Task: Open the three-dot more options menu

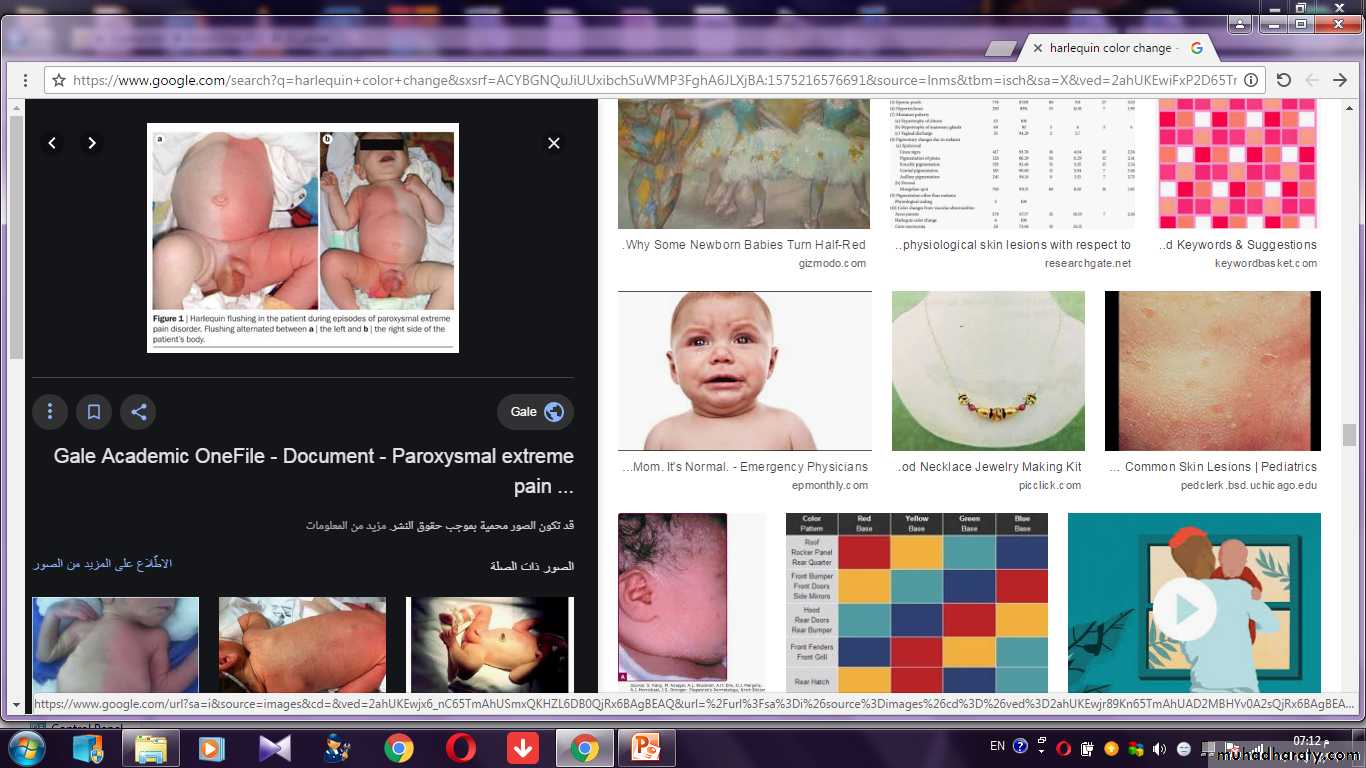Action: 50,411
